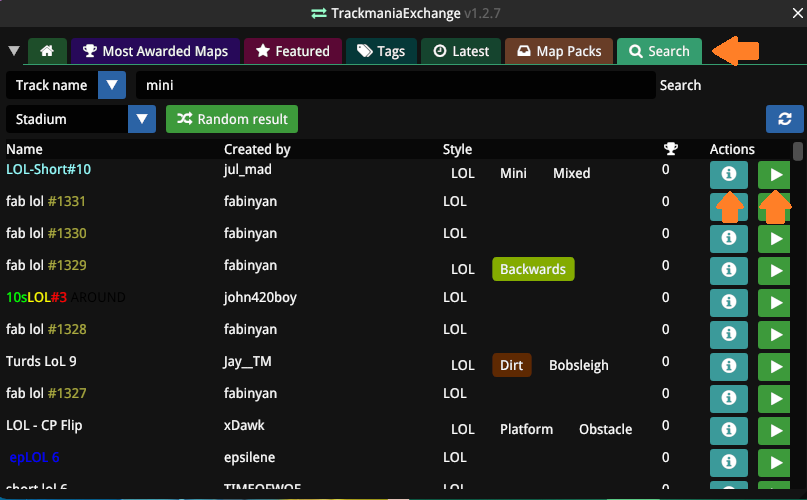This screenshot has width=807, height=500.
Task: Play the epLOL 6 map
Action: point(774,463)
